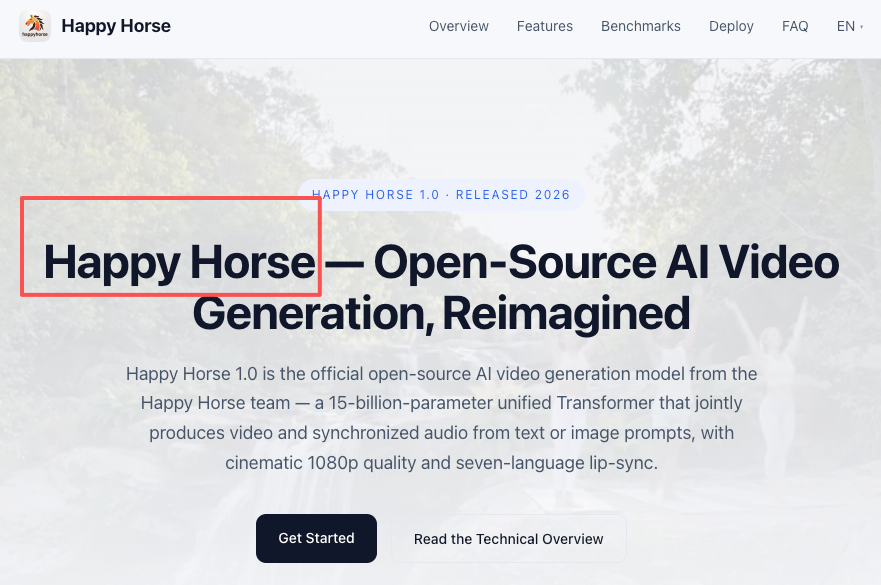The width and height of the screenshot is (881, 585).
Task: Go to the Features section
Action: point(544,26)
